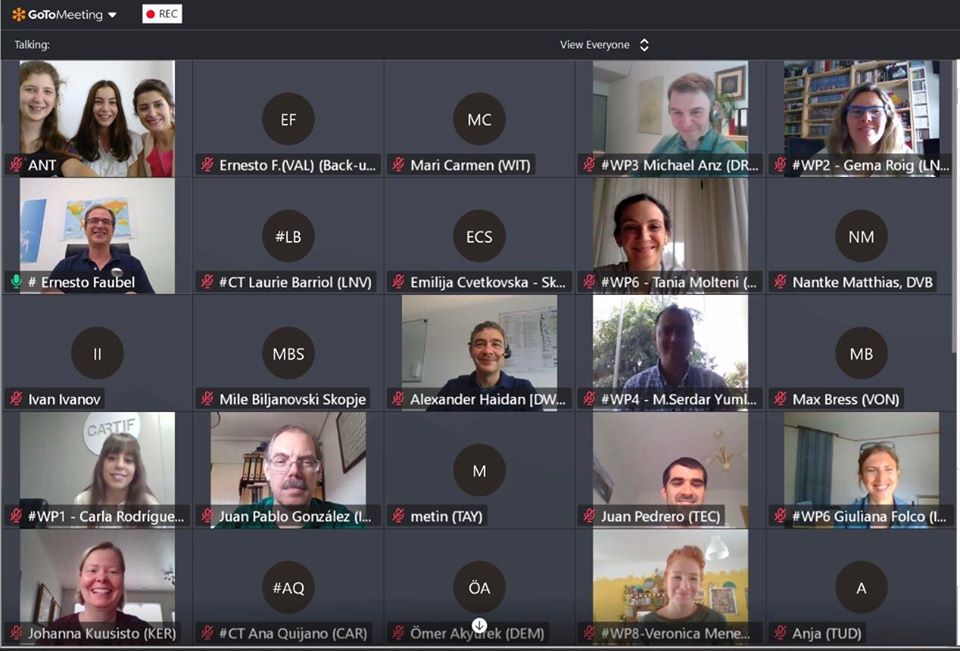The width and height of the screenshot is (960, 651).
Task: Click the Johanna Kuusisto (KER) name label
Action: click(x=102, y=633)
